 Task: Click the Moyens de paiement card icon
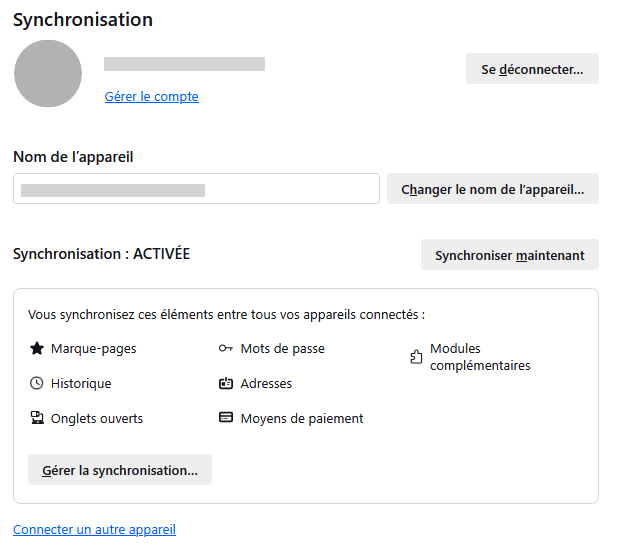[226, 418]
